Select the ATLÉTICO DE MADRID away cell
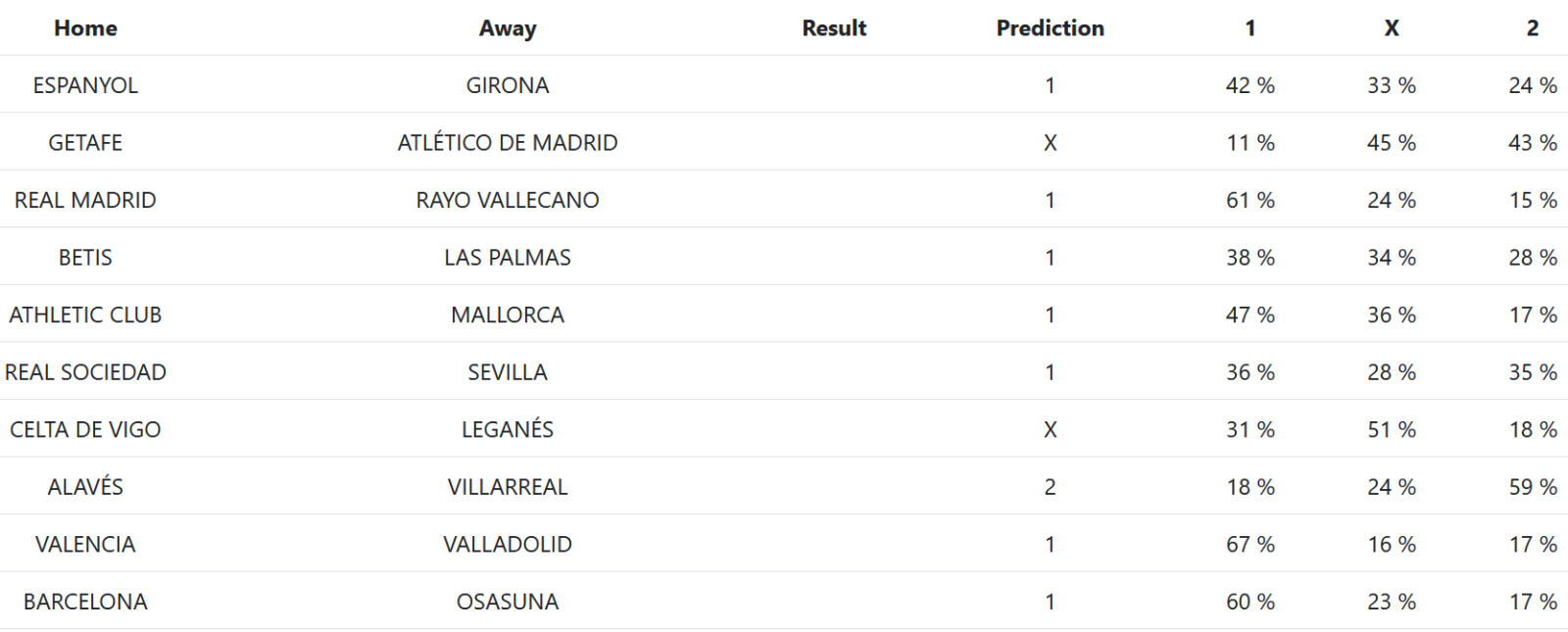The image size is (1568, 632). [508, 143]
